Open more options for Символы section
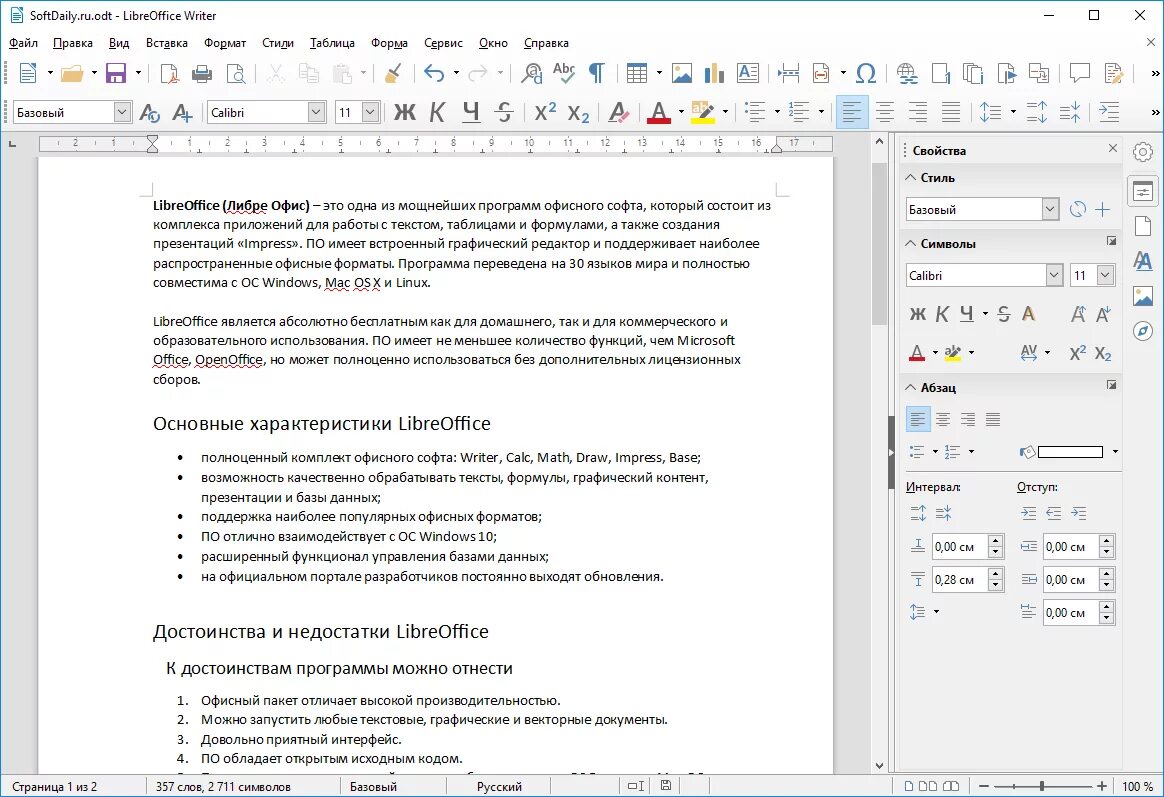 click(1111, 240)
